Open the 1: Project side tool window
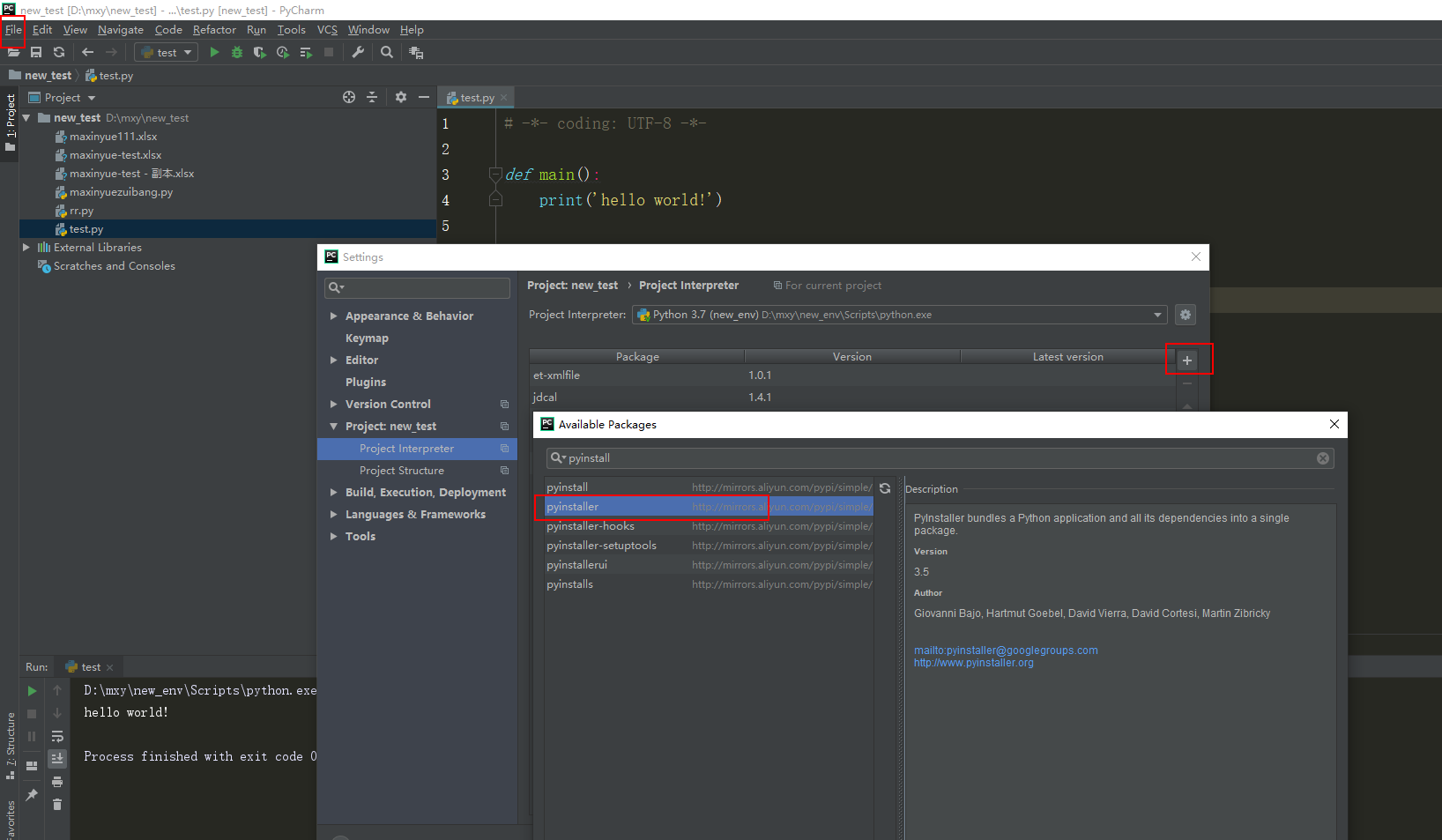 10,122
